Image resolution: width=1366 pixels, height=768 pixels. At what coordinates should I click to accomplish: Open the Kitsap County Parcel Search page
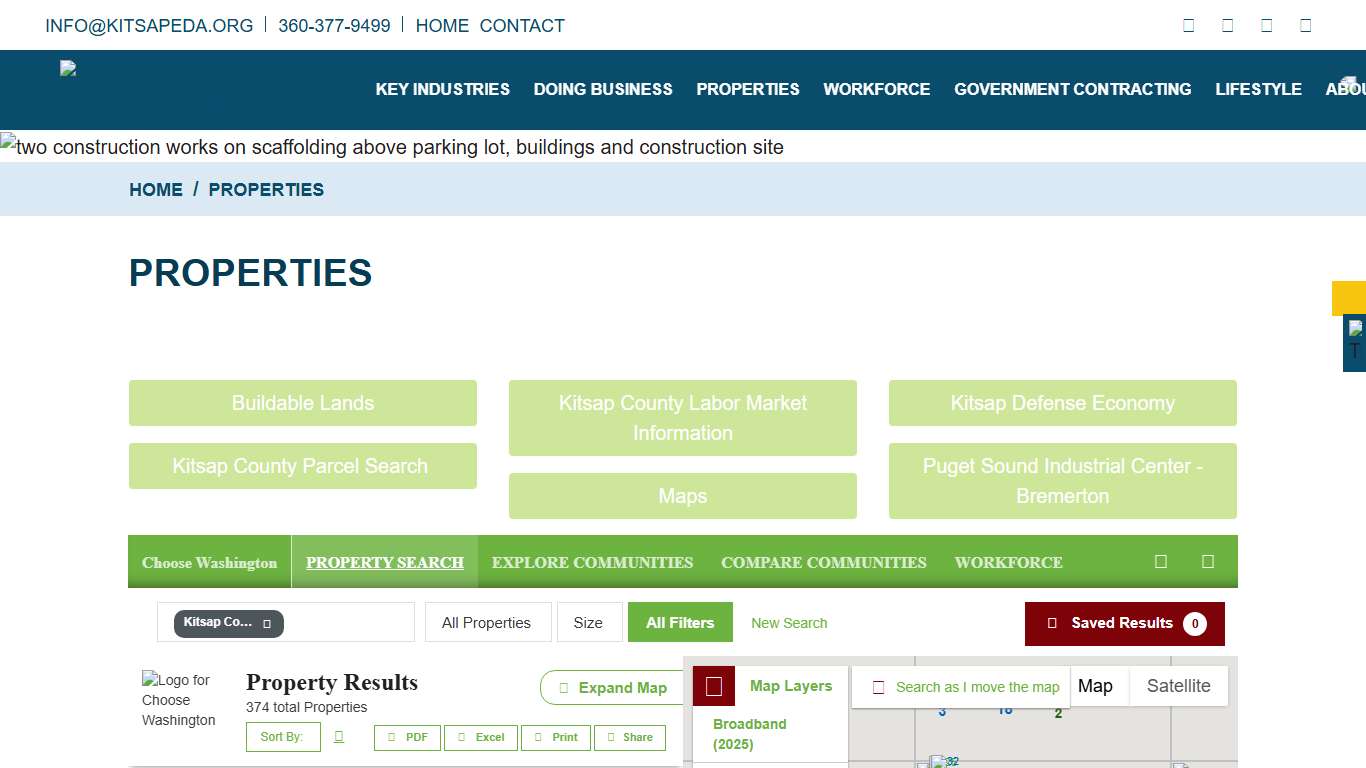pos(302,466)
